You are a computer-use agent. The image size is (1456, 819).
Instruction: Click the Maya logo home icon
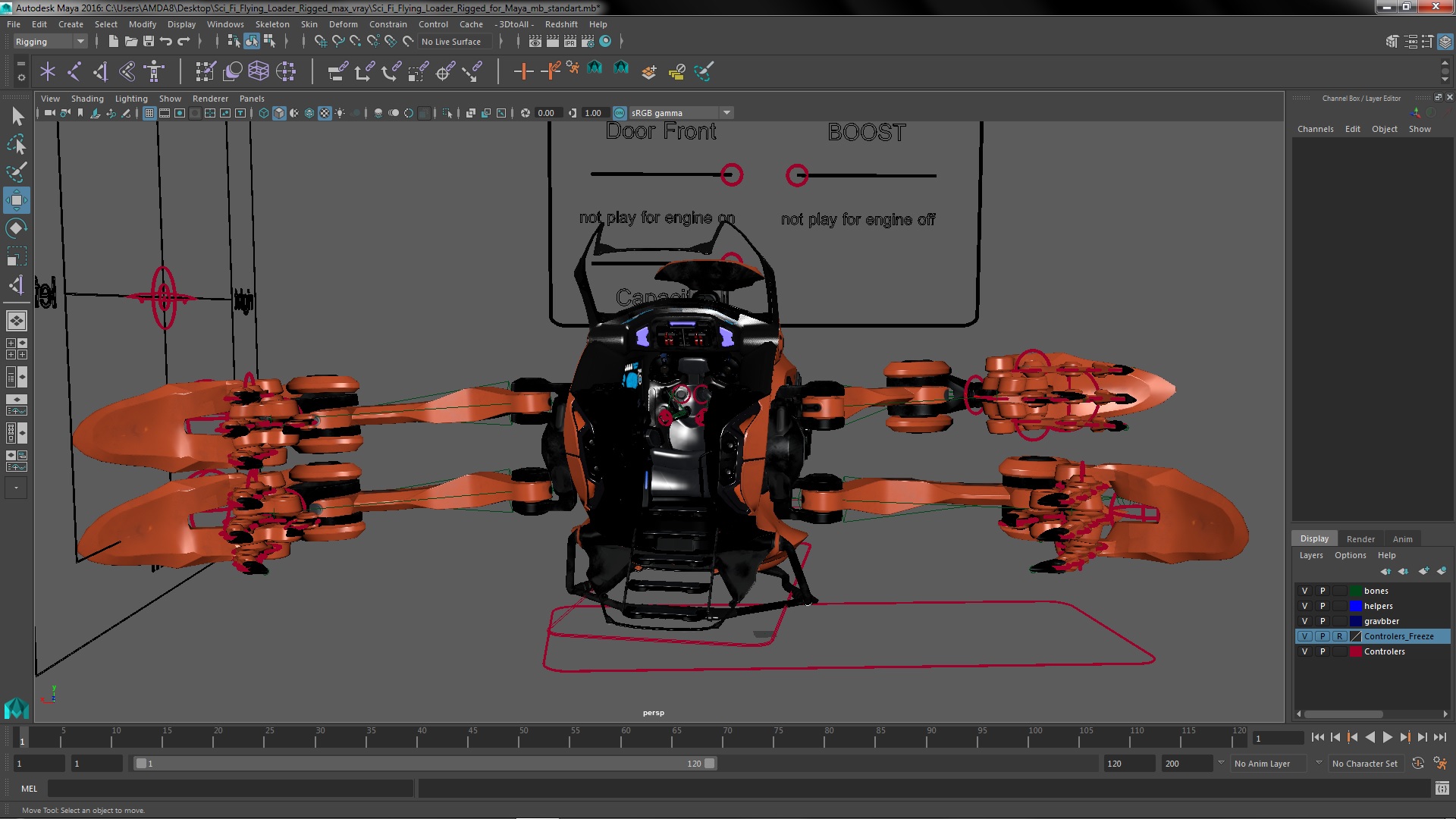[x=16, y=708]
